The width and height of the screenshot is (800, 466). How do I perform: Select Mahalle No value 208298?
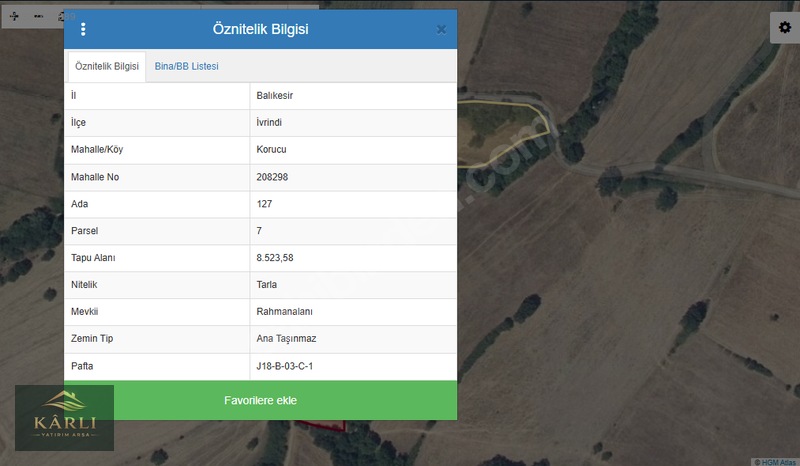tap(272, 177)
